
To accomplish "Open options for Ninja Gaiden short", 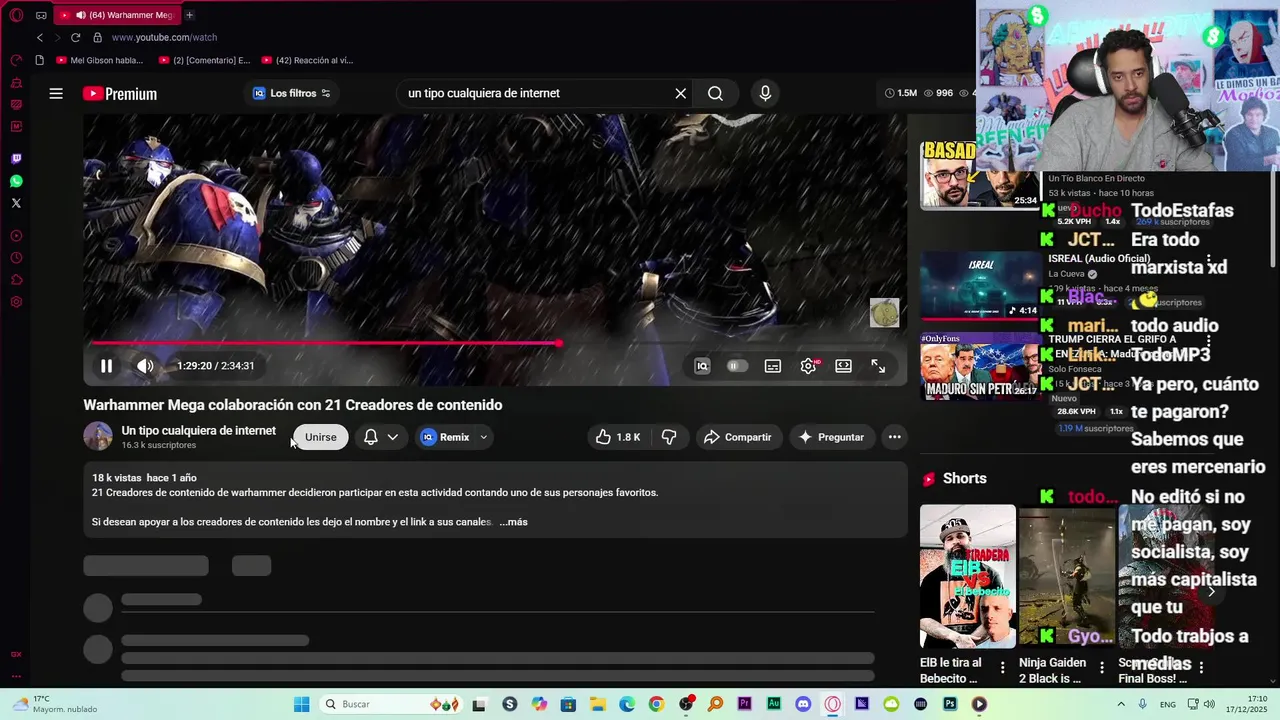I will (x=1102, y=667).
